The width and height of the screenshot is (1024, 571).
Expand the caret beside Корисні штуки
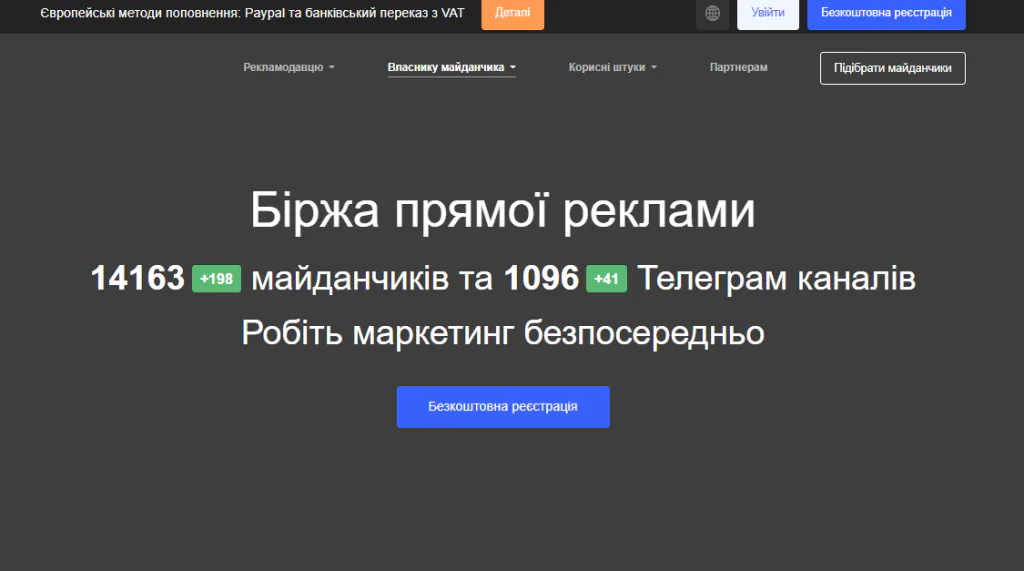coord(654,67)
